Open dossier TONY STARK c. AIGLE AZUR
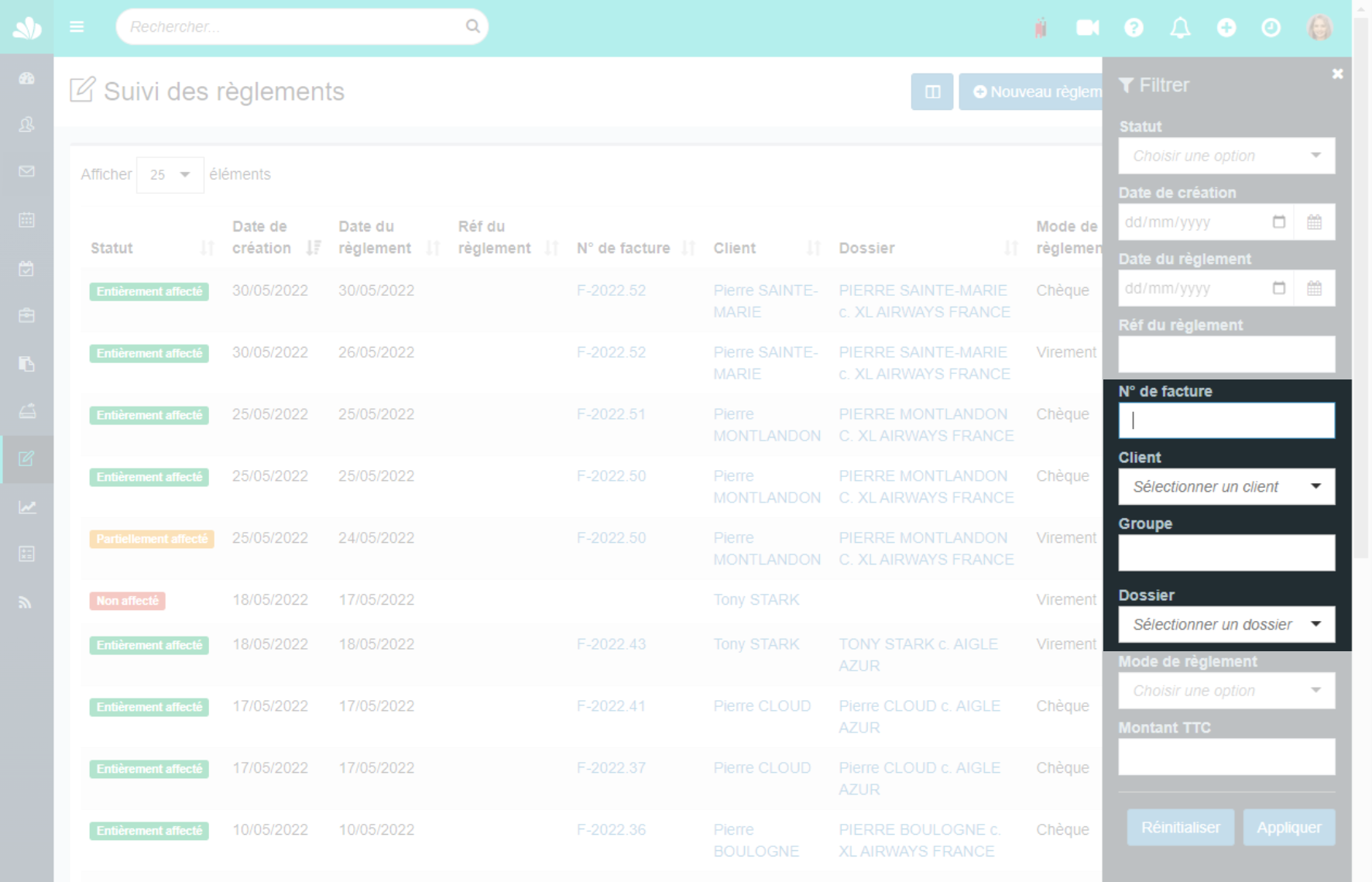The width and height of the screenshot is (1372, 882). tap(918, 655)
